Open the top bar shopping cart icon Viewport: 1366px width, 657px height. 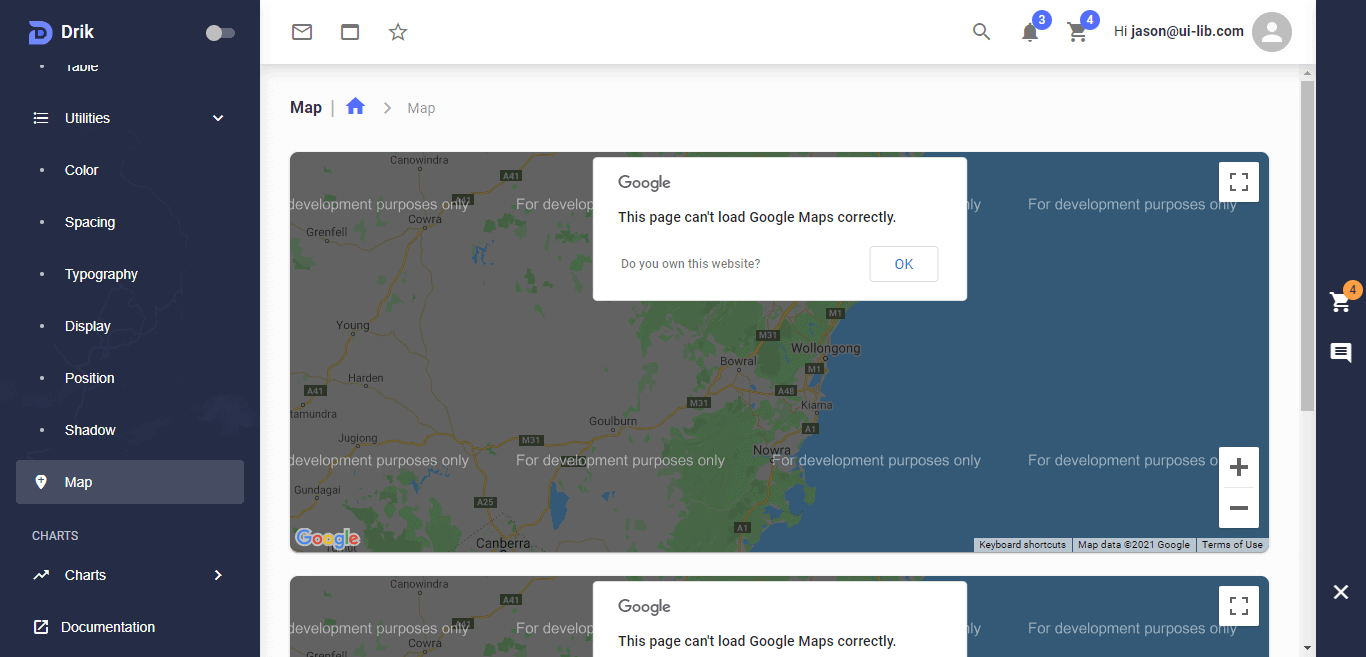[x=1077, y=32]
